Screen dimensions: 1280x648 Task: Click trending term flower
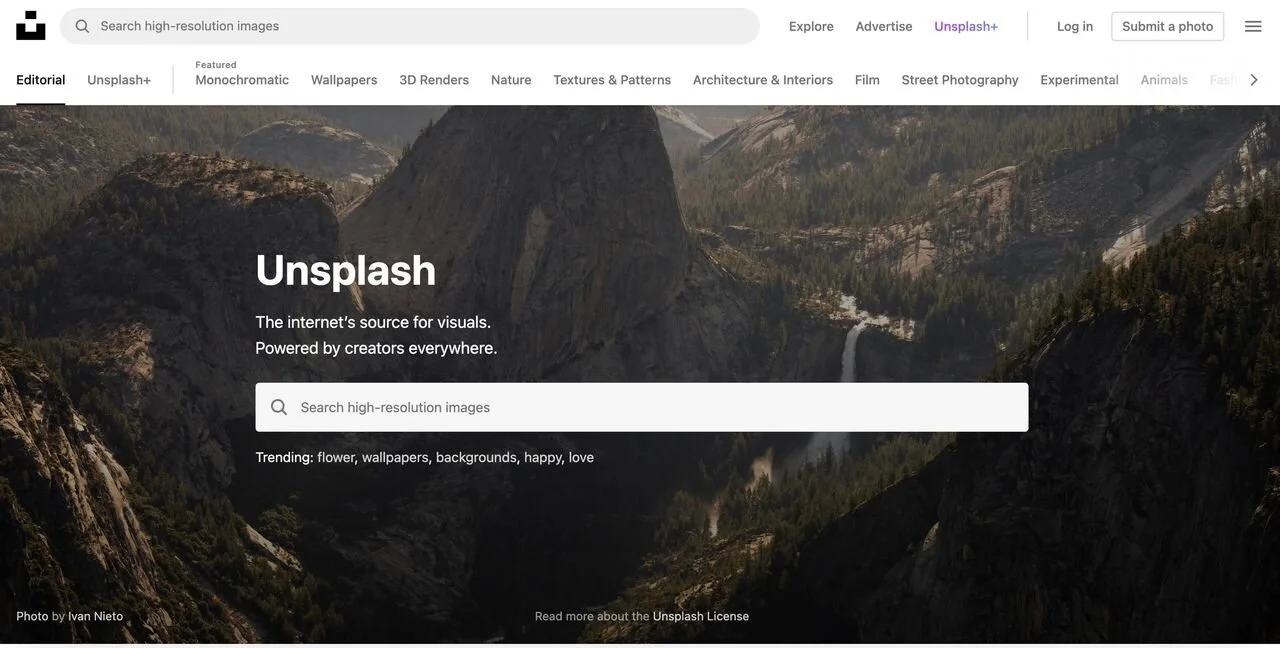(336, 457)
